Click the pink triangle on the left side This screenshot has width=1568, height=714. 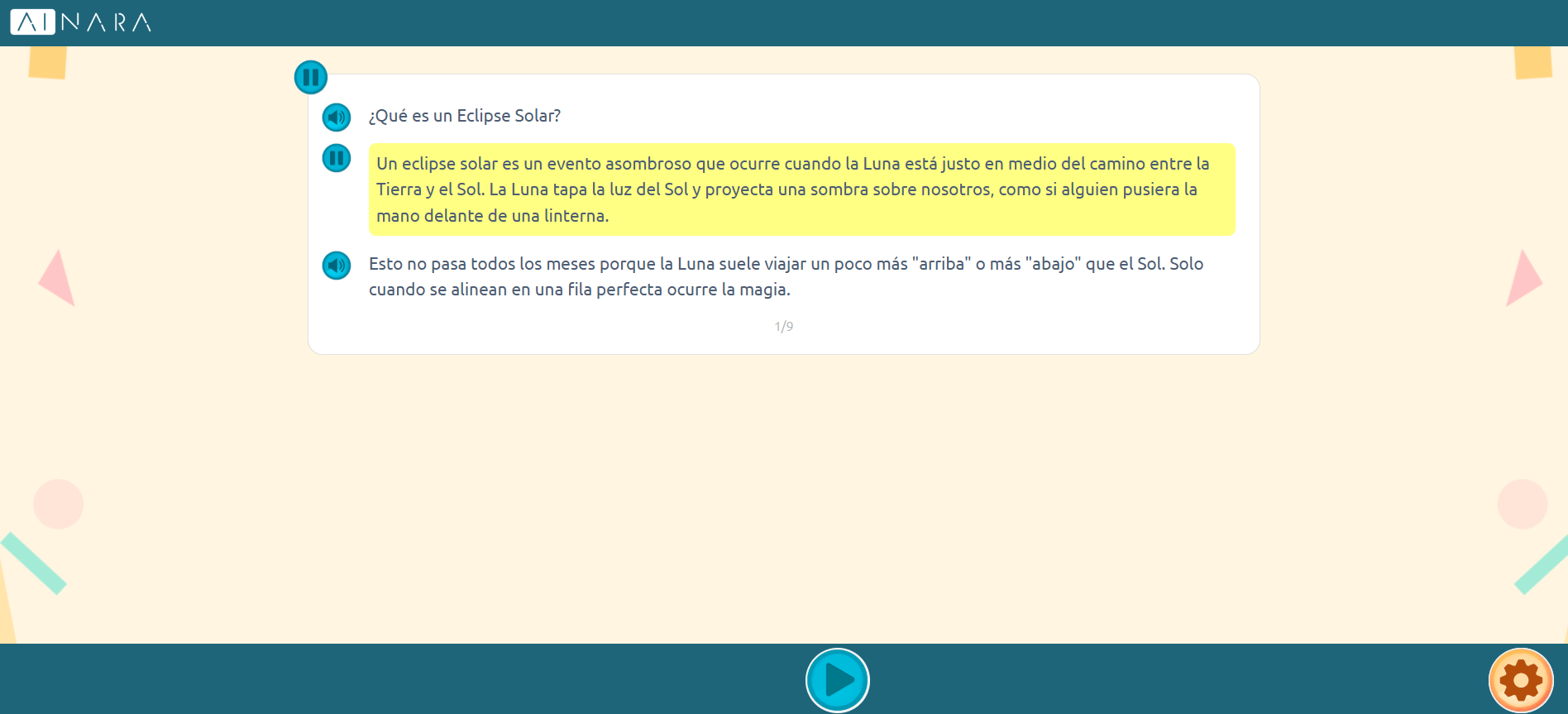point(59,280)
